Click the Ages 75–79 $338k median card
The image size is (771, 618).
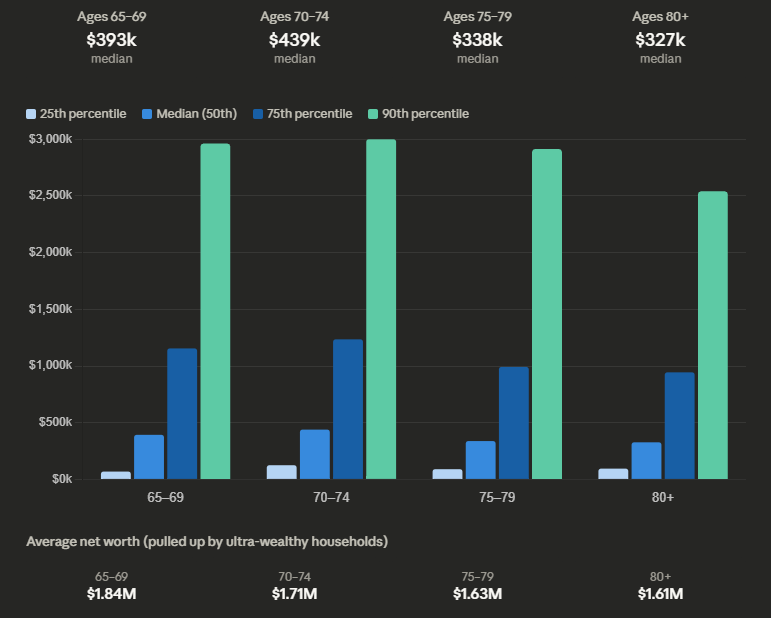[x=477, y=38]
